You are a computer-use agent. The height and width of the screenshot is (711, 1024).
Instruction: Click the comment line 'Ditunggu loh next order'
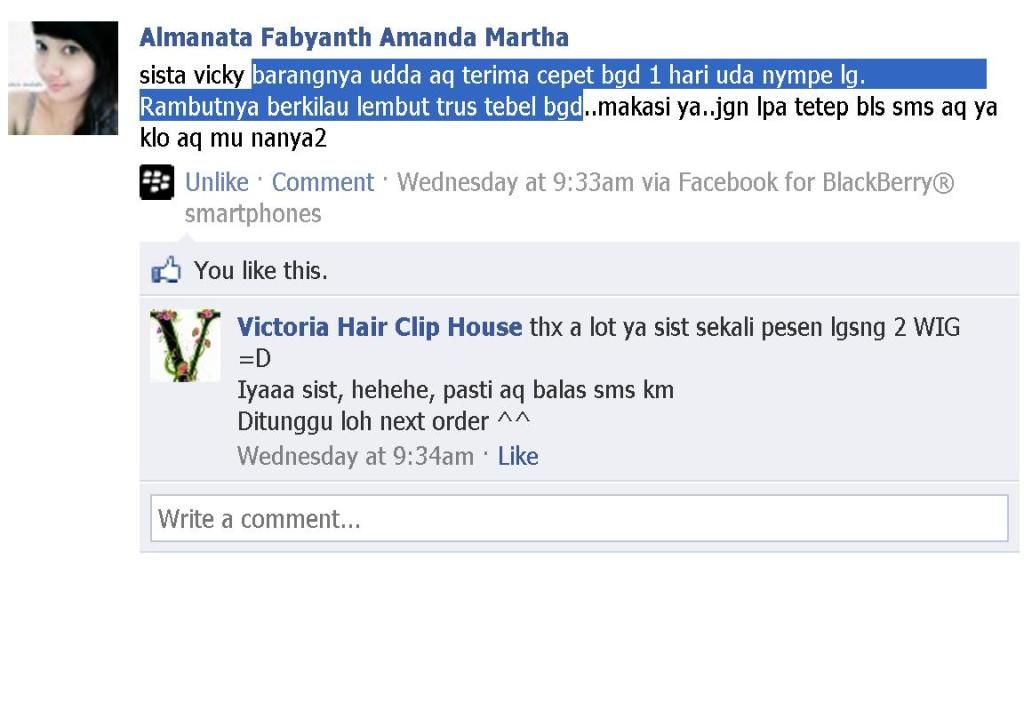(363, 422)
